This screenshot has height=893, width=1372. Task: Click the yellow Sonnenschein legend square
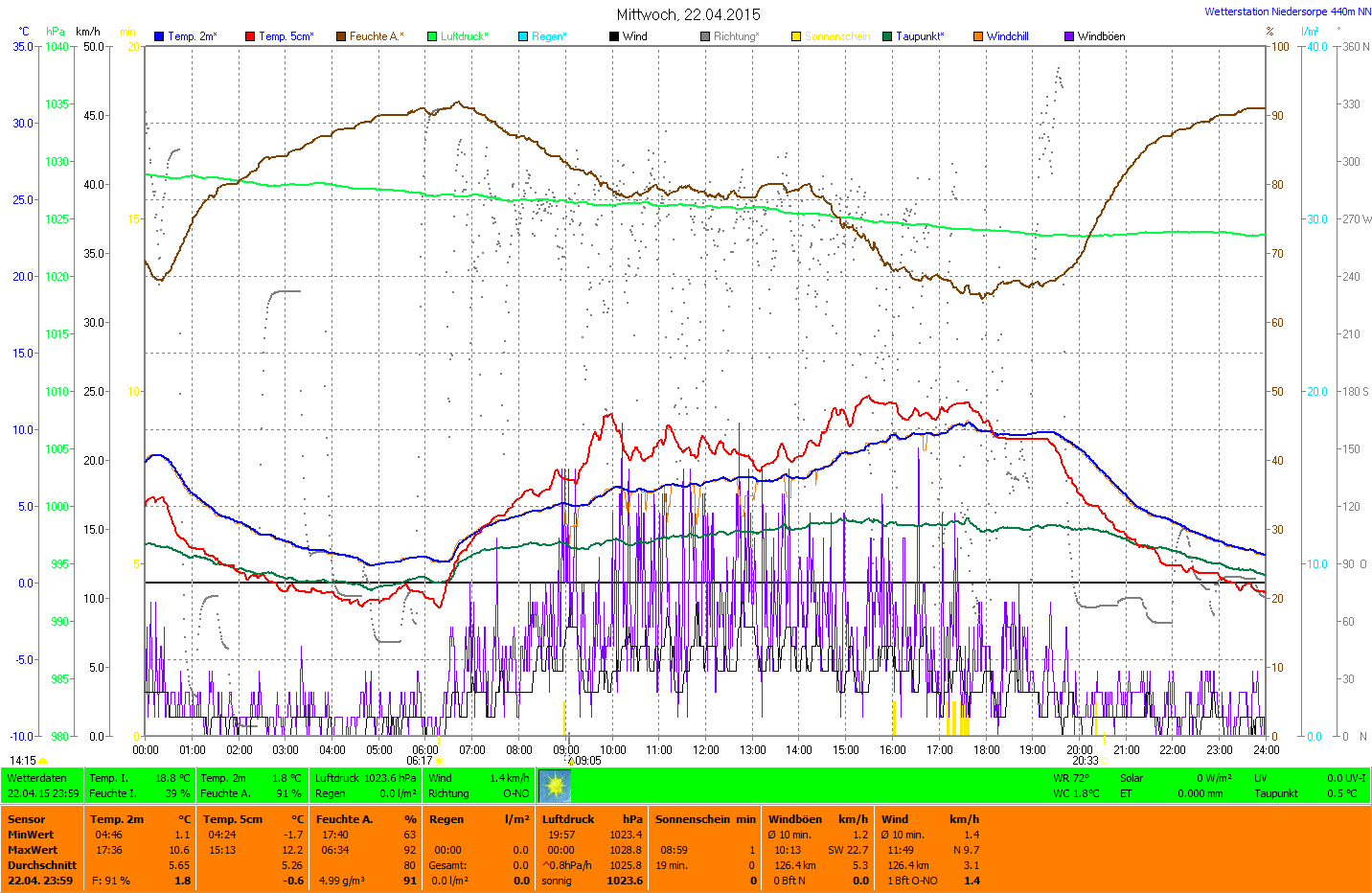click(796, 36)
